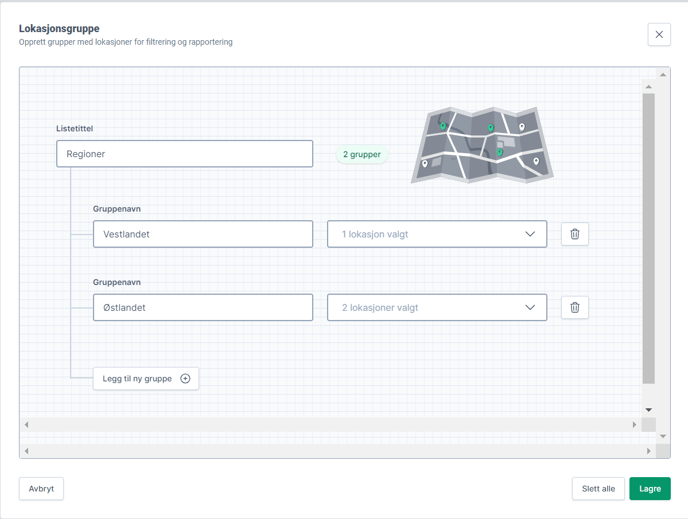688x519 pixels.
Task: Click the outer horizontal scrollbar left arrow
Action: pyautogui.click(x=26, y=451)
